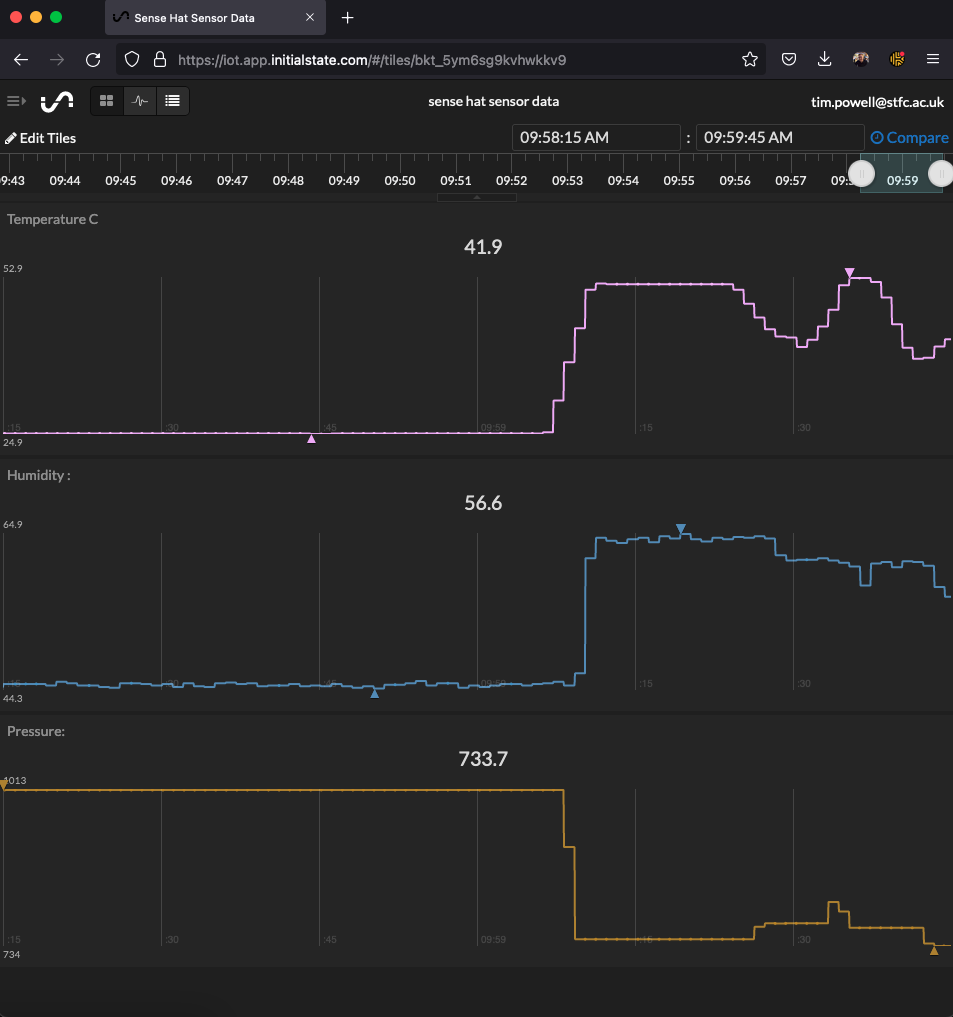Open a new browser tab

pos(348,18)
